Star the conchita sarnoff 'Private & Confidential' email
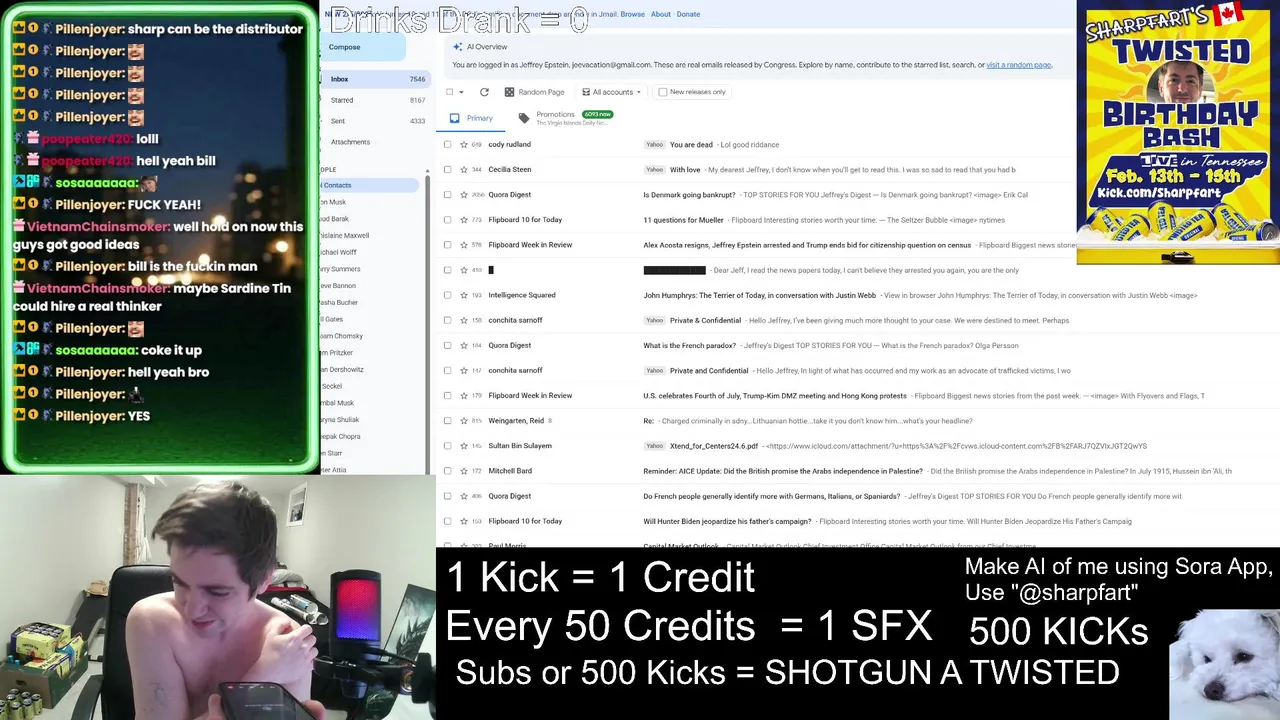 (464, 320)
